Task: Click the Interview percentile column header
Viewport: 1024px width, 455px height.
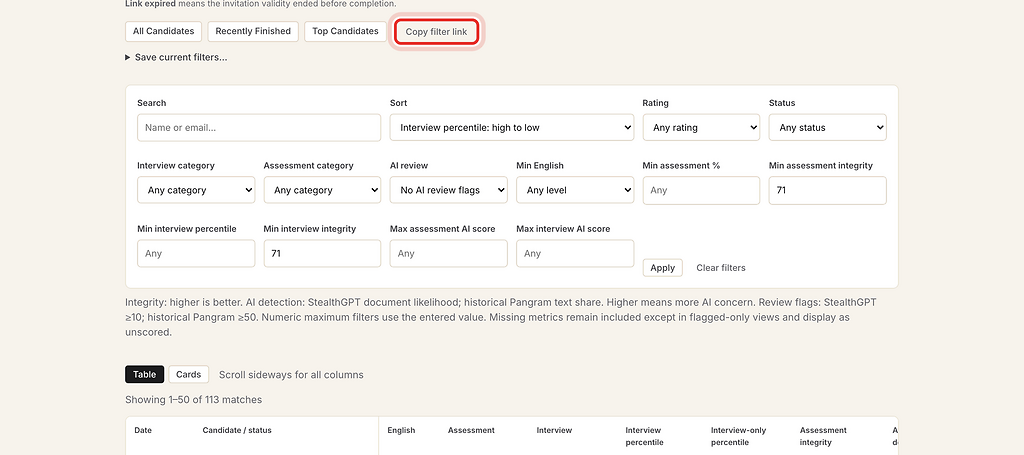Action: tap(645, 437)
